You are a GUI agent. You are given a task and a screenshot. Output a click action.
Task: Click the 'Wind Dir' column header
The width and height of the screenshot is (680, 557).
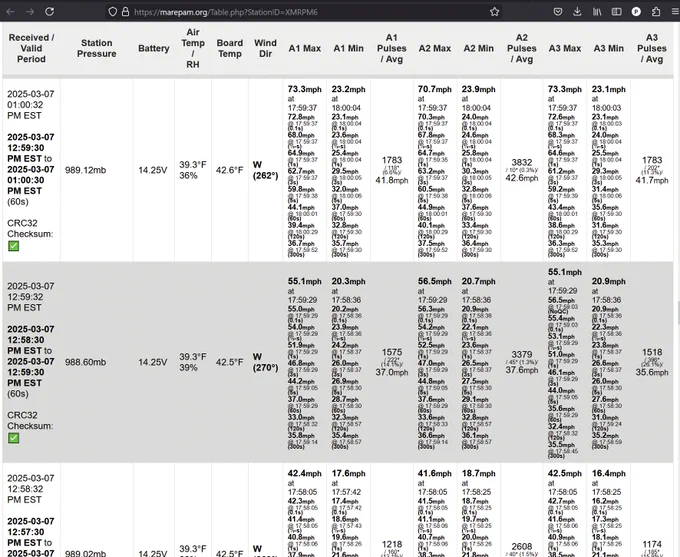point(265,48)
